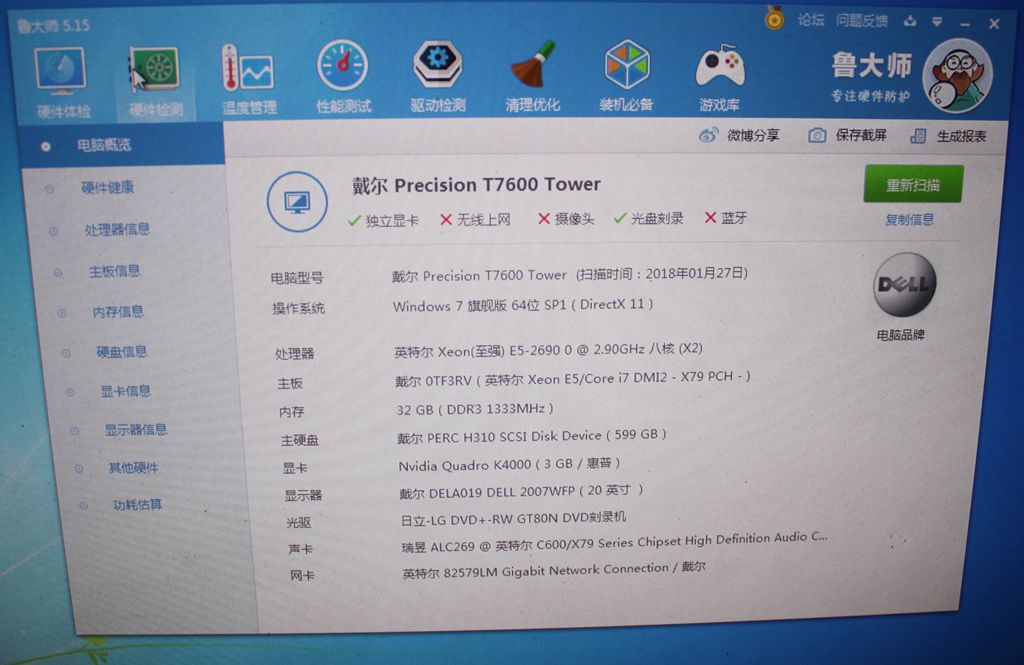The image size is (1024, 665).
Task: Click the PERC H310 SCSI disk value
Action: click(x=532, y=436)
